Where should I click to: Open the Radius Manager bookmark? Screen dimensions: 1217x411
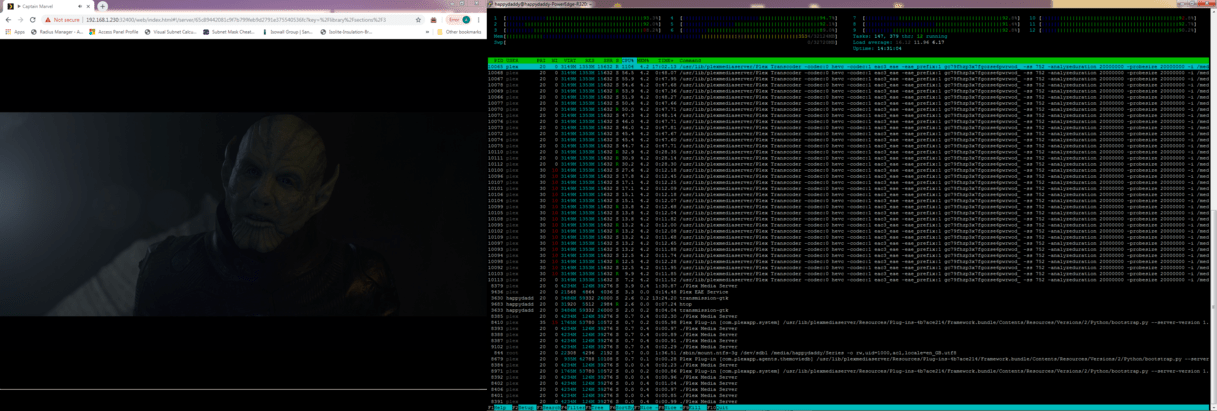click(x=58, y=32)
